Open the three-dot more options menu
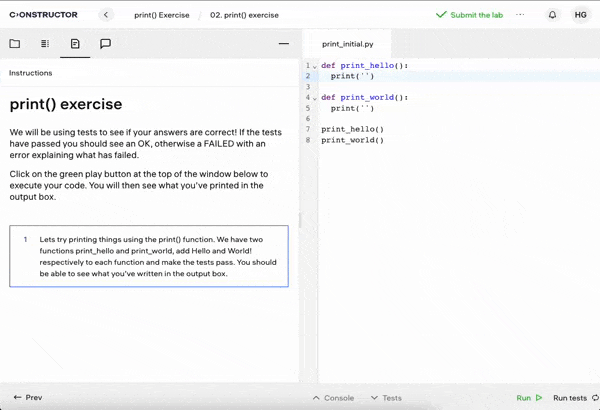600x410 pixels. click(x=520, y=15)
